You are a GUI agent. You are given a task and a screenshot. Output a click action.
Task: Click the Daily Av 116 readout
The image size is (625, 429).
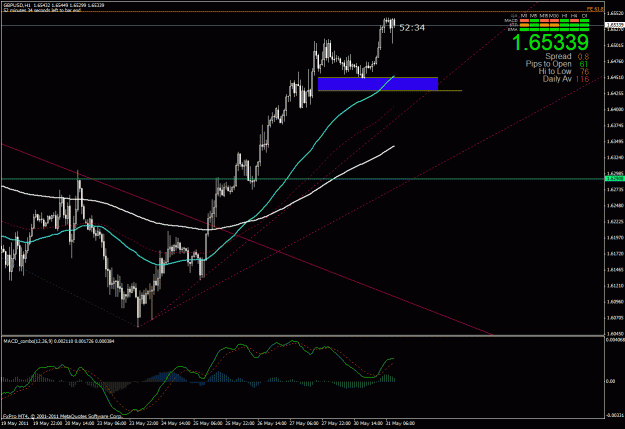pyautogui.click(x=566, y=79)
